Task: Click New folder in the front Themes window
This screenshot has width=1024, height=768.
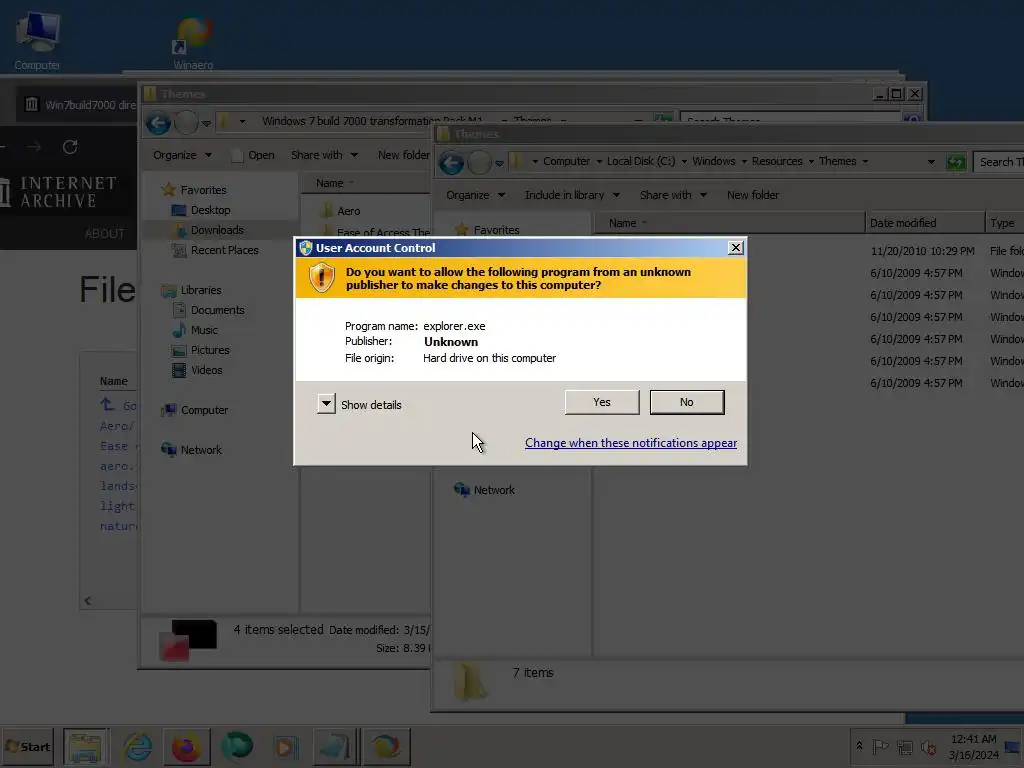Action: click(753, 195)
